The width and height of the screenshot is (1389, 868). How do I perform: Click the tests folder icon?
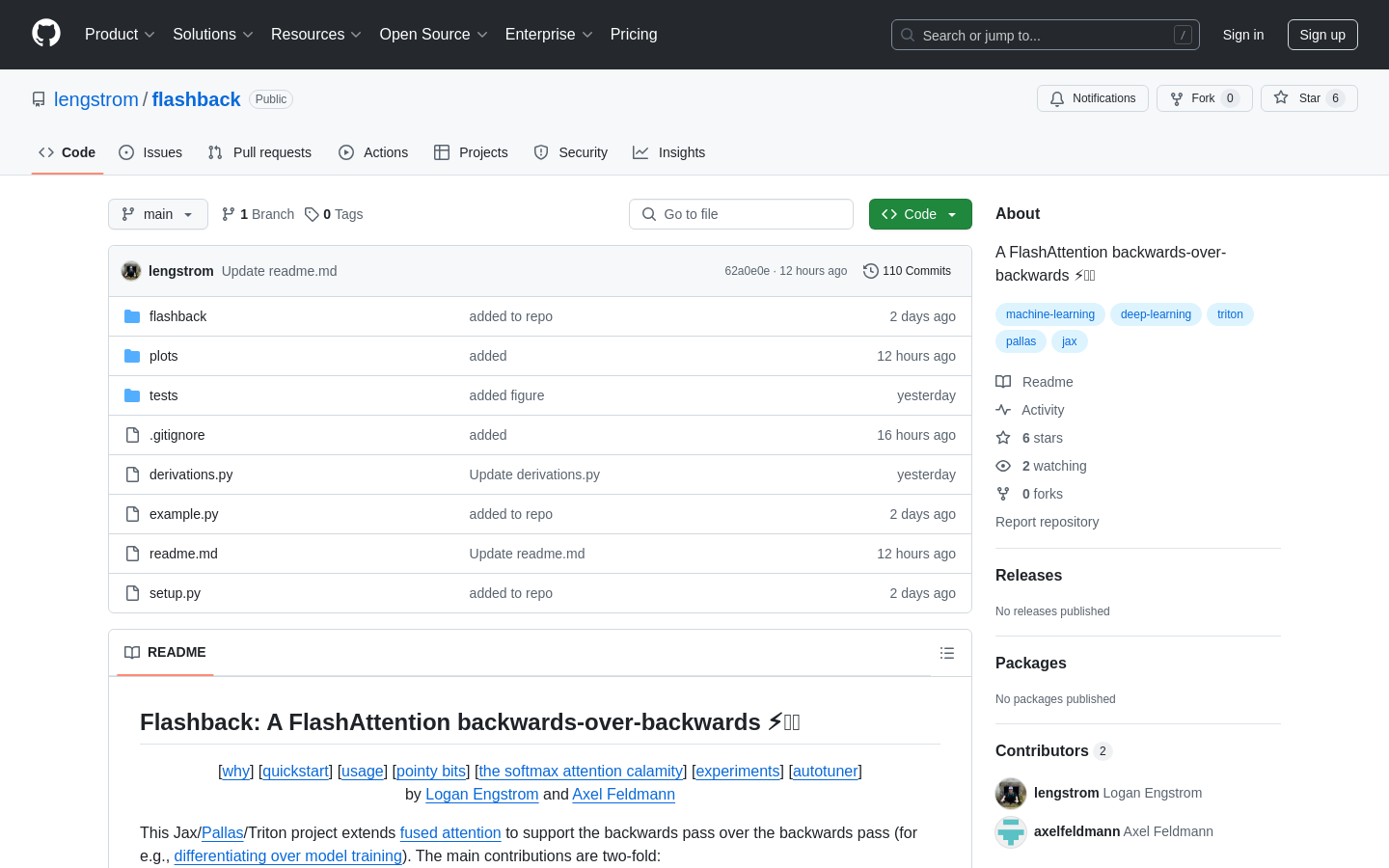click(x=132, y=395)
